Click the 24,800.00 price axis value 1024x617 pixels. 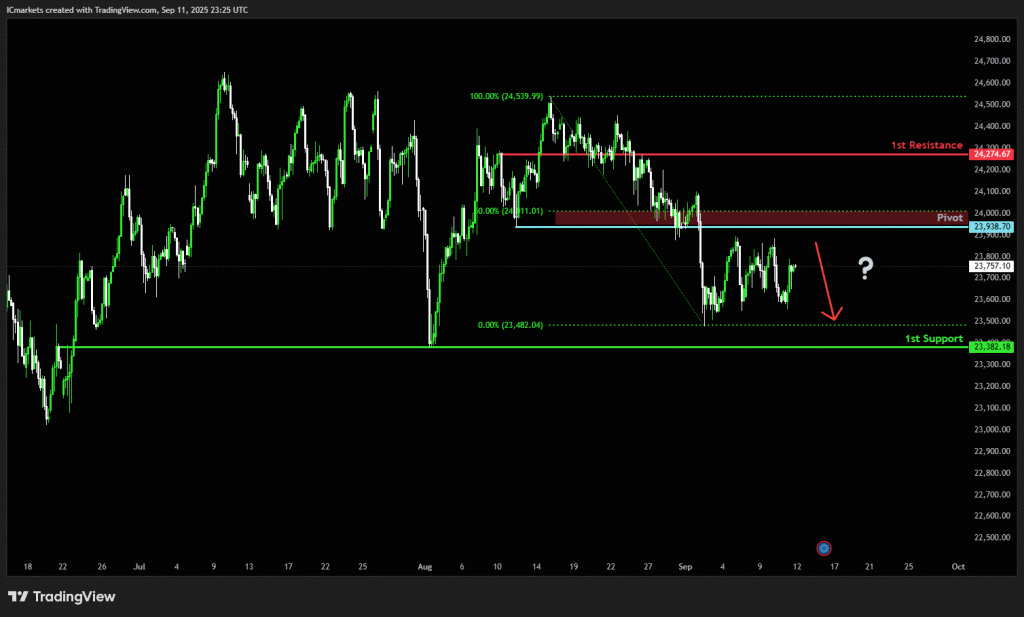tap(992, 39)
